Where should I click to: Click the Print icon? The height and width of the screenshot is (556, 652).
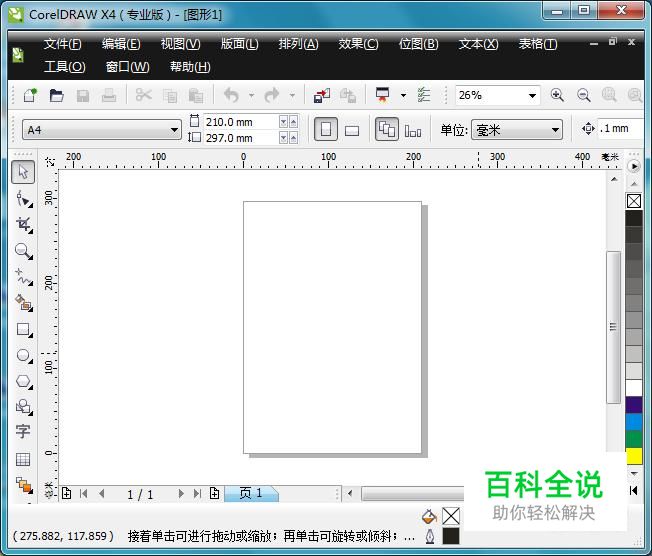click(109, 95)
